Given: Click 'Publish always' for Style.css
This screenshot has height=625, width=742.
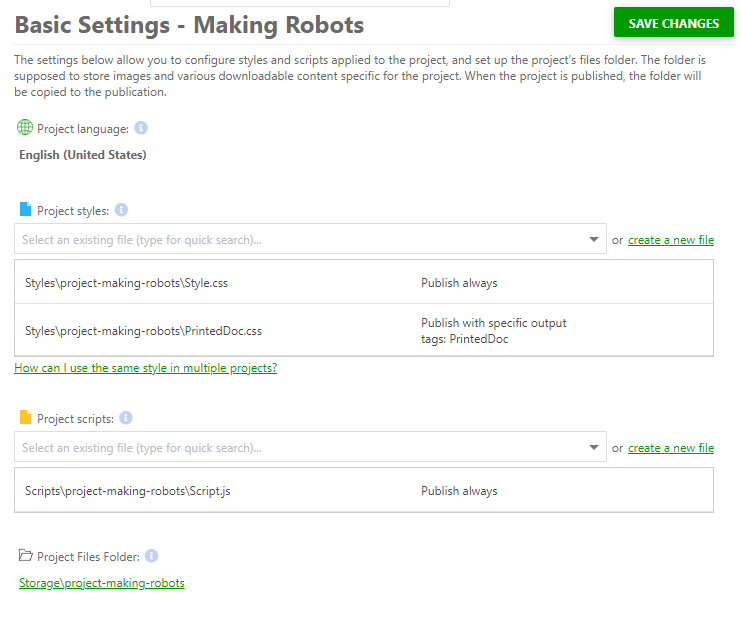Looking at the screenshot, I should point(459,283).
